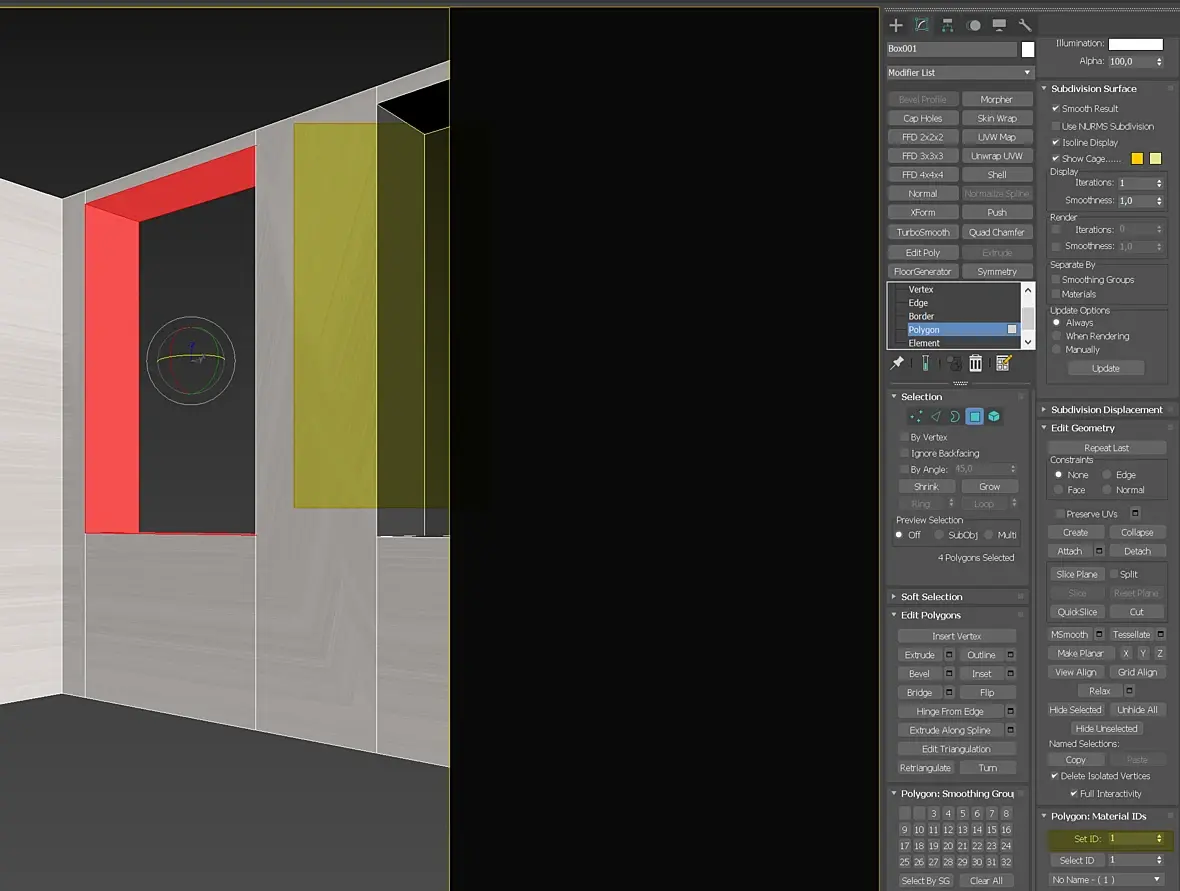
Task: Open the Utilities wrench panel icon
Action: coord(1024,26)
